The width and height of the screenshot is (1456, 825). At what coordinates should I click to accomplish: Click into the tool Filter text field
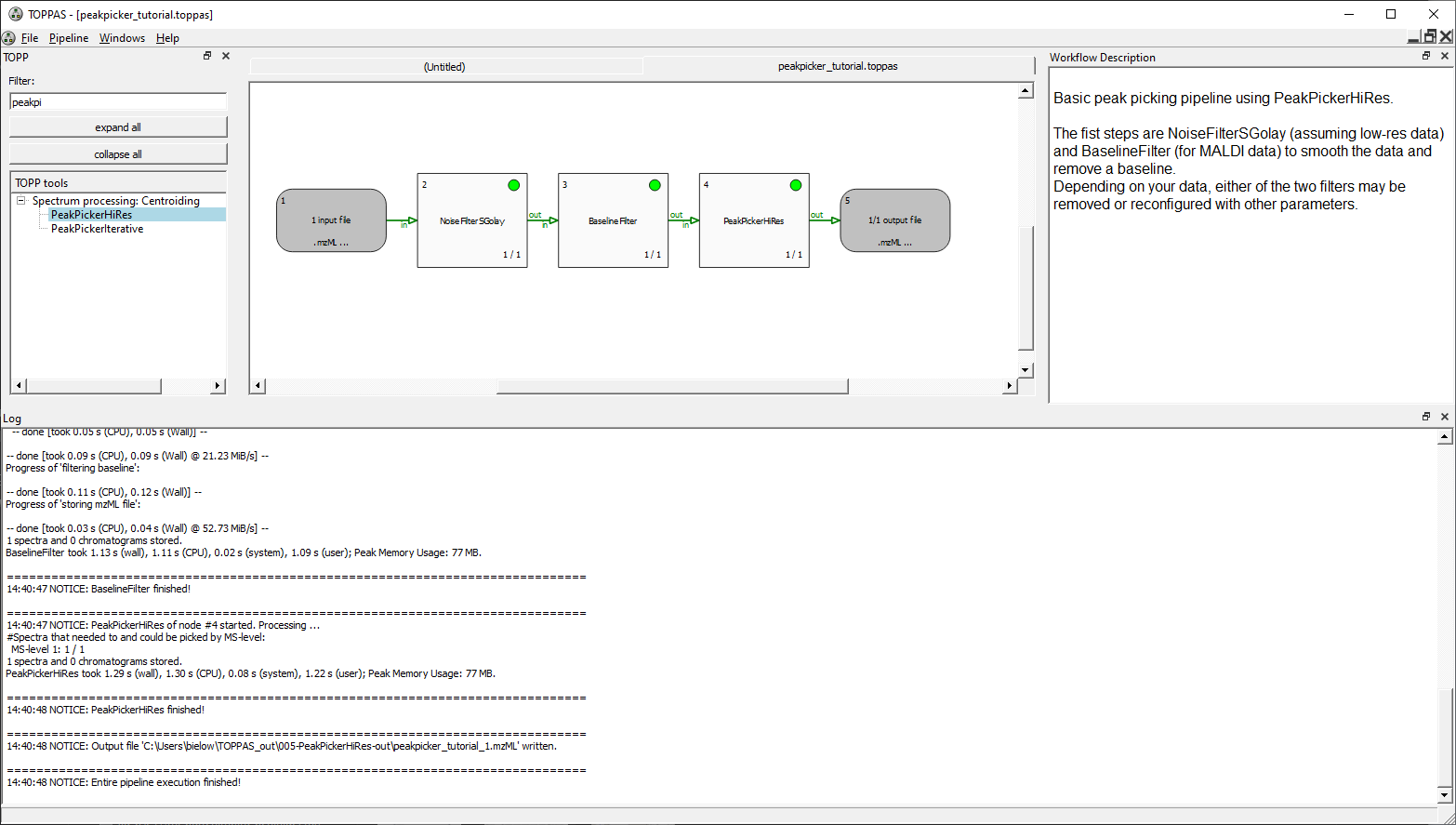coord(118,102)
